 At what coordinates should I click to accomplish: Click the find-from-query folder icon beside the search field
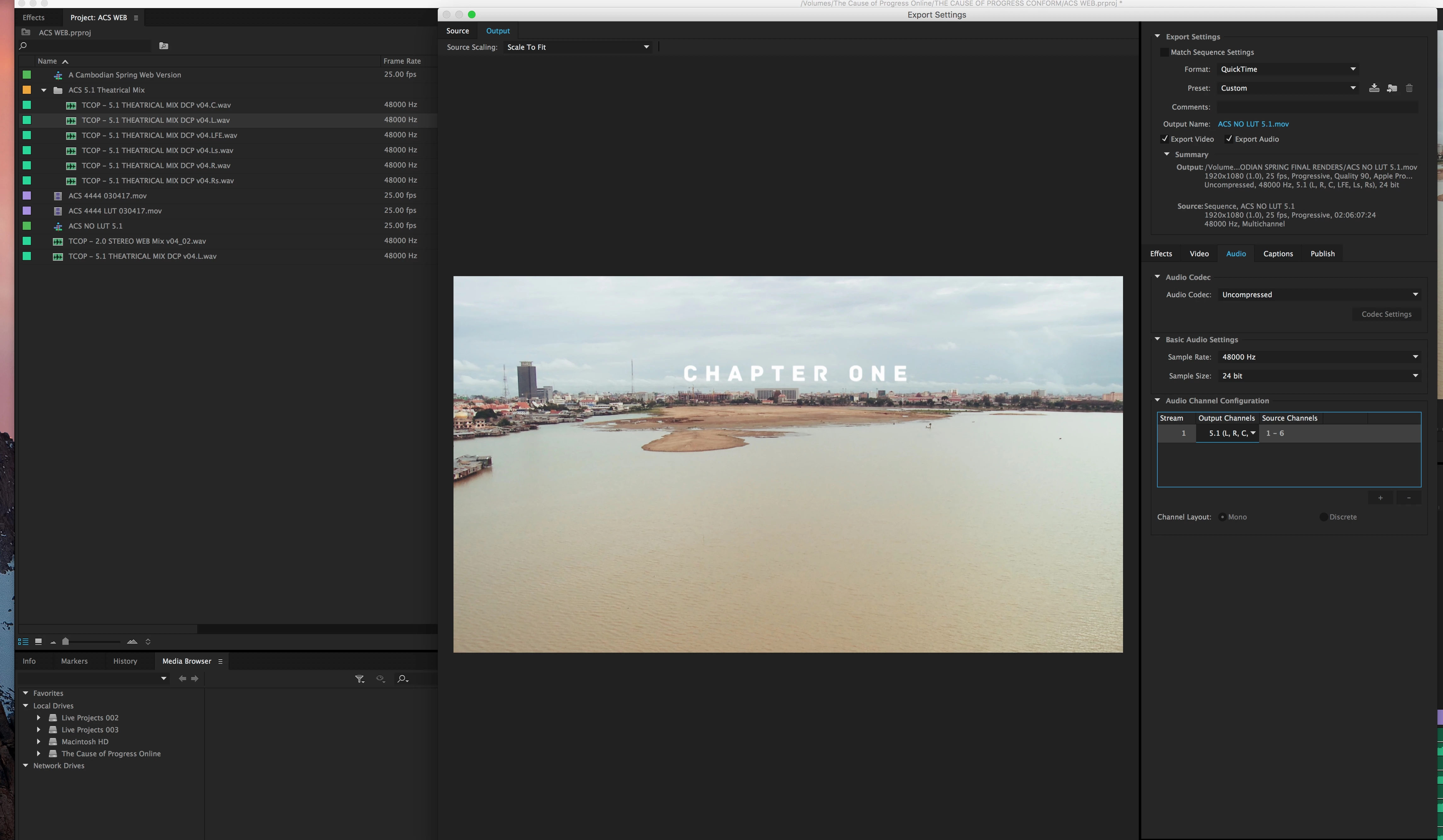coord(164,46)
